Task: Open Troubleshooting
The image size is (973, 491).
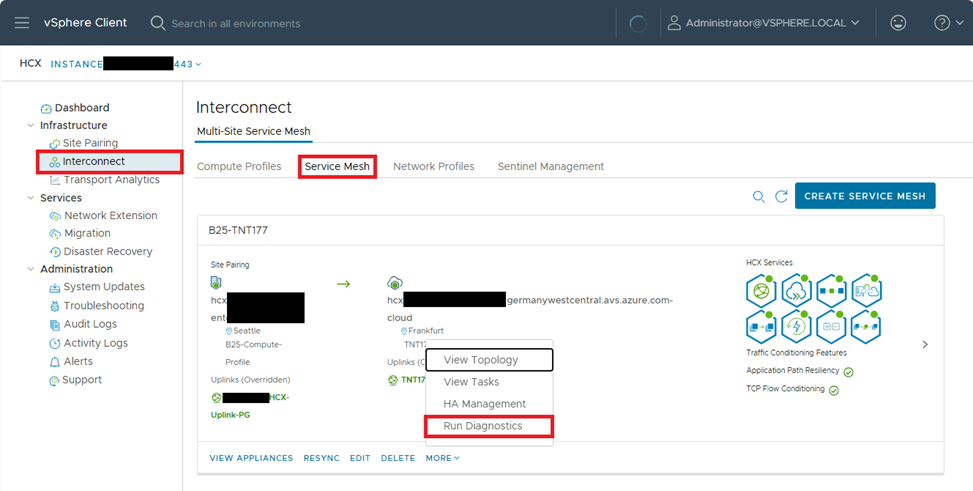Action: 104,305
